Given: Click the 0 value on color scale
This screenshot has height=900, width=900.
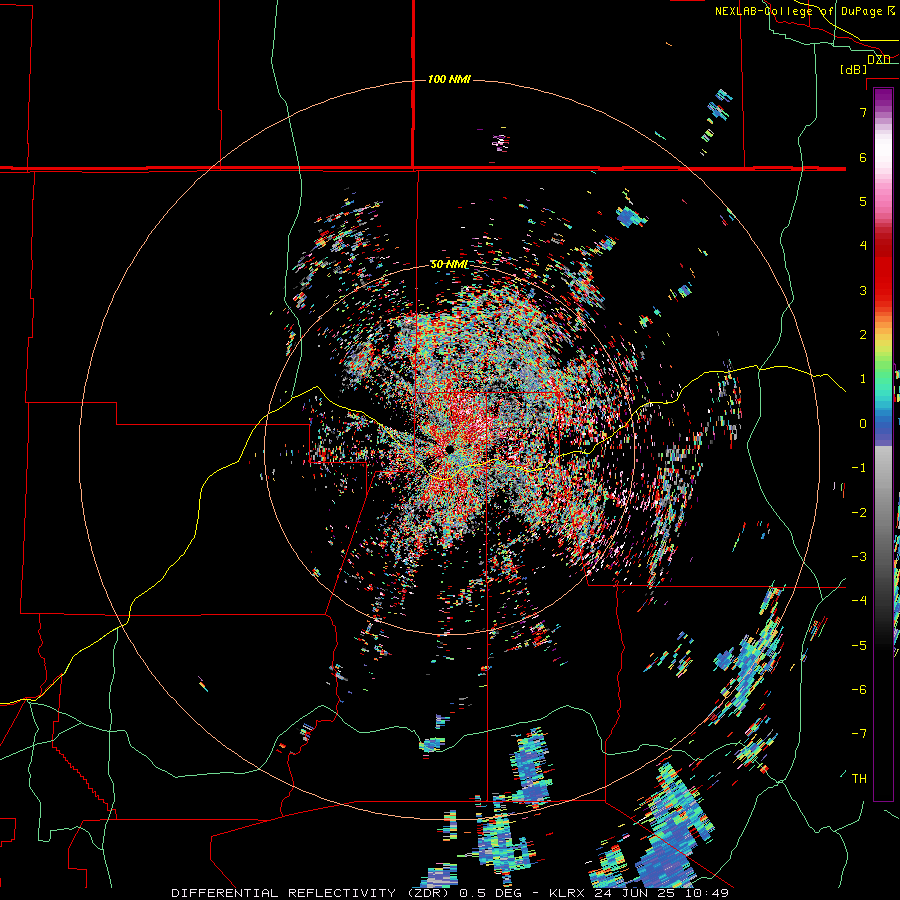Looking at the screenshot, I should click(863, 424).
